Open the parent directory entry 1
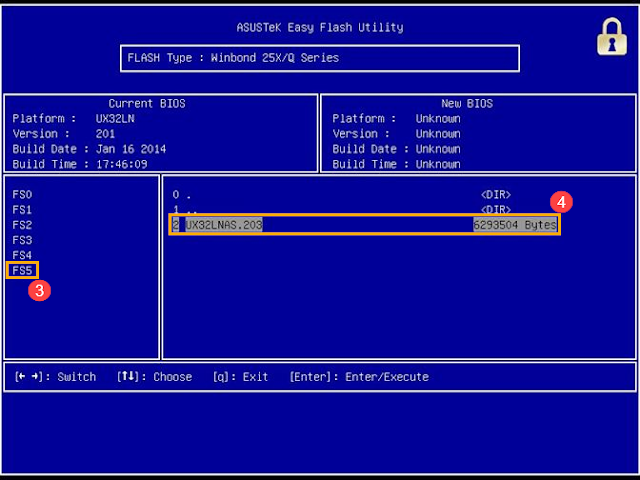 click(x=341, y=210)
